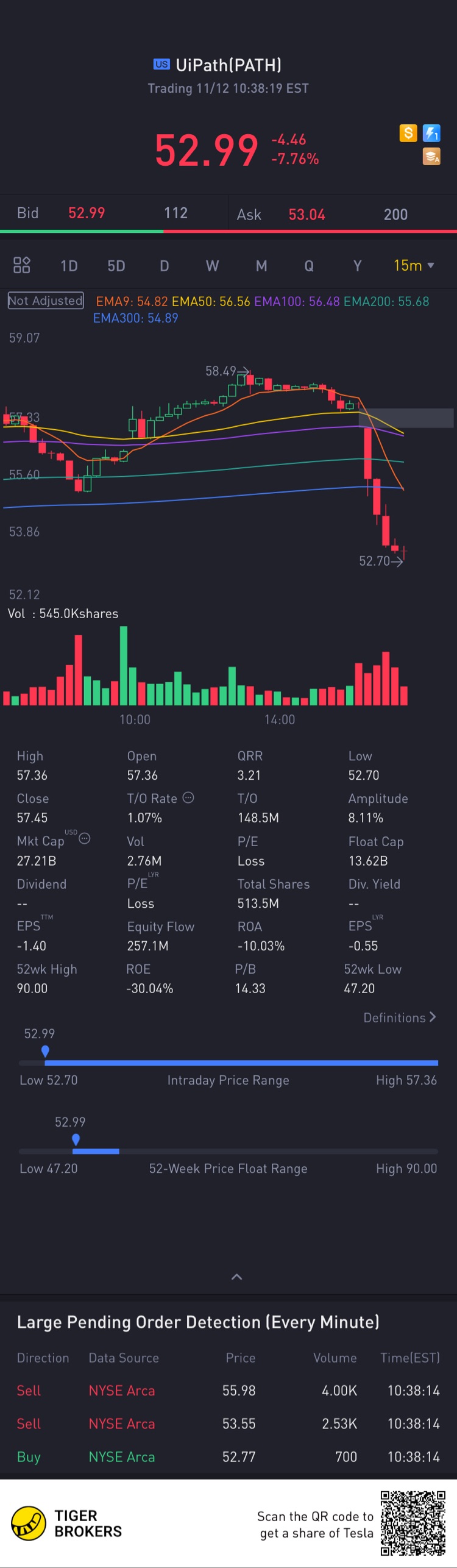
Task: Toggle the Not Adjusted price setting
Action: (x=46, y=301)
